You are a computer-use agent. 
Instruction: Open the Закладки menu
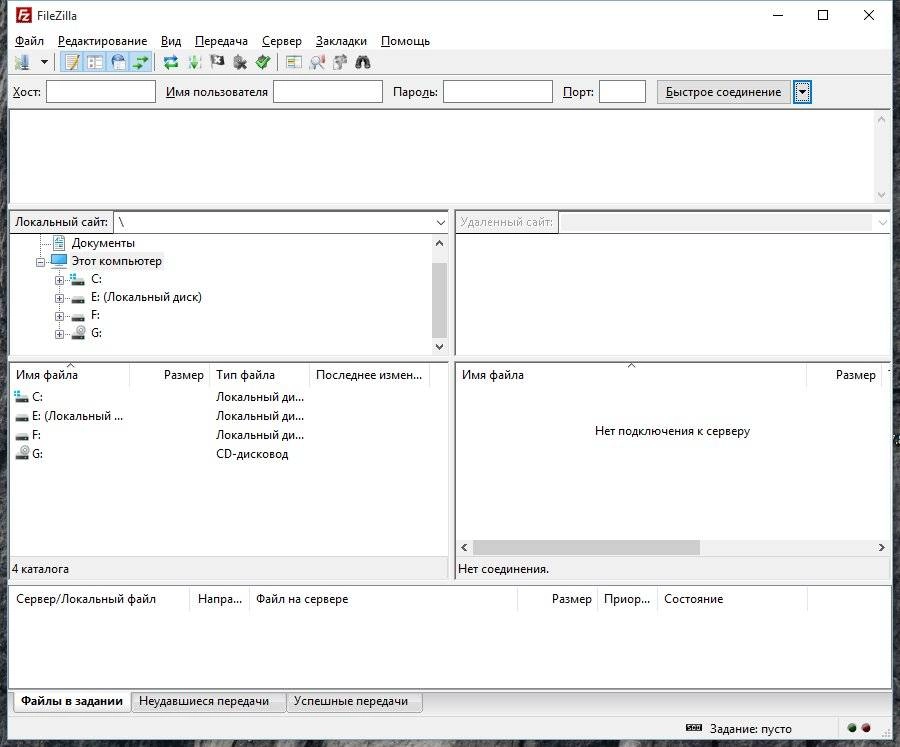[342, 41]
